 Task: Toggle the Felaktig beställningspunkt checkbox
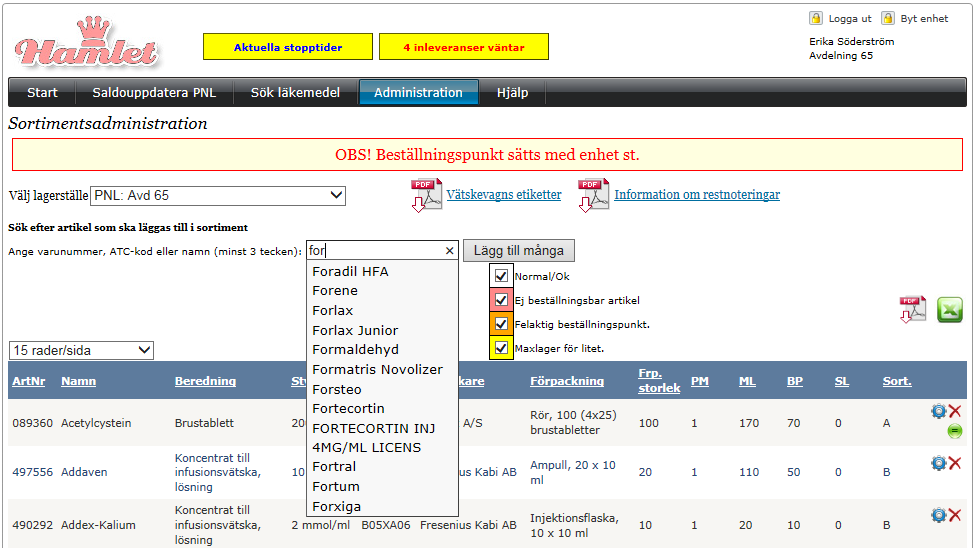click(x=501, y=324)
